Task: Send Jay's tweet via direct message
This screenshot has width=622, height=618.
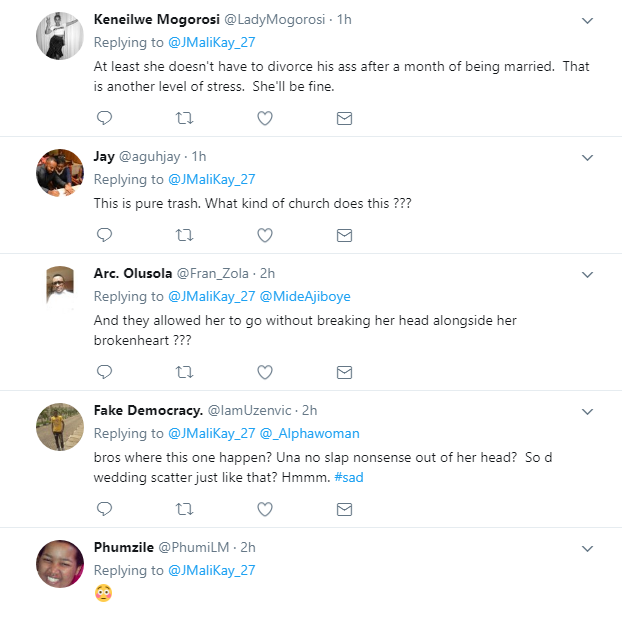Action: 344,235
